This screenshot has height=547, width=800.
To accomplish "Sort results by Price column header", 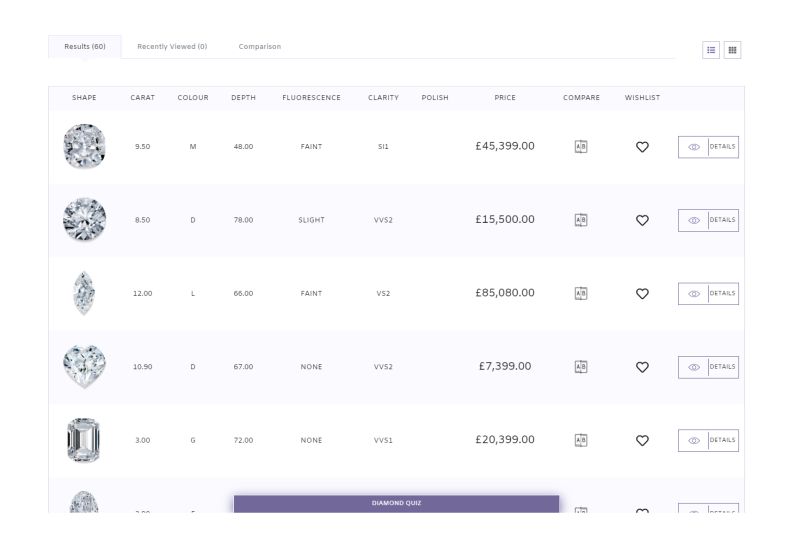I will 505,98.
